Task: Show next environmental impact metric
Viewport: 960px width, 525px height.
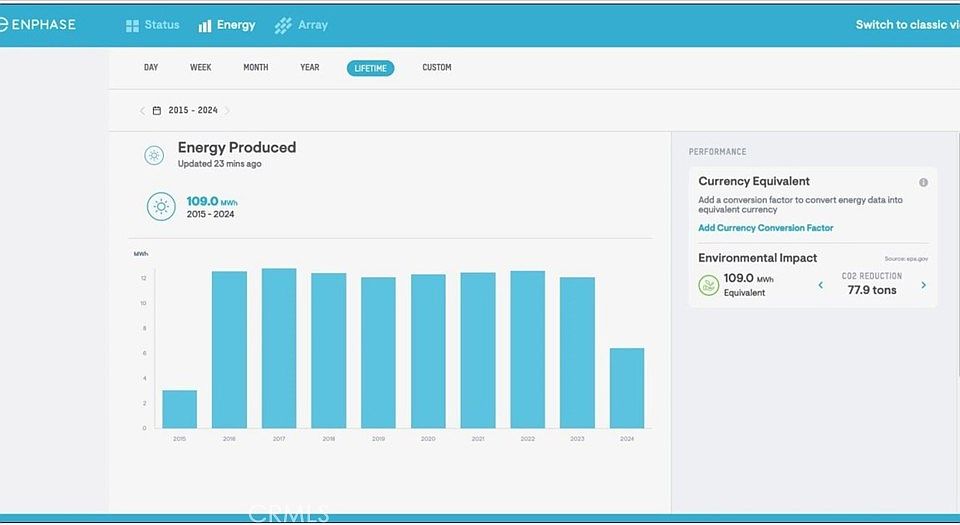Action: coord(923,285)
